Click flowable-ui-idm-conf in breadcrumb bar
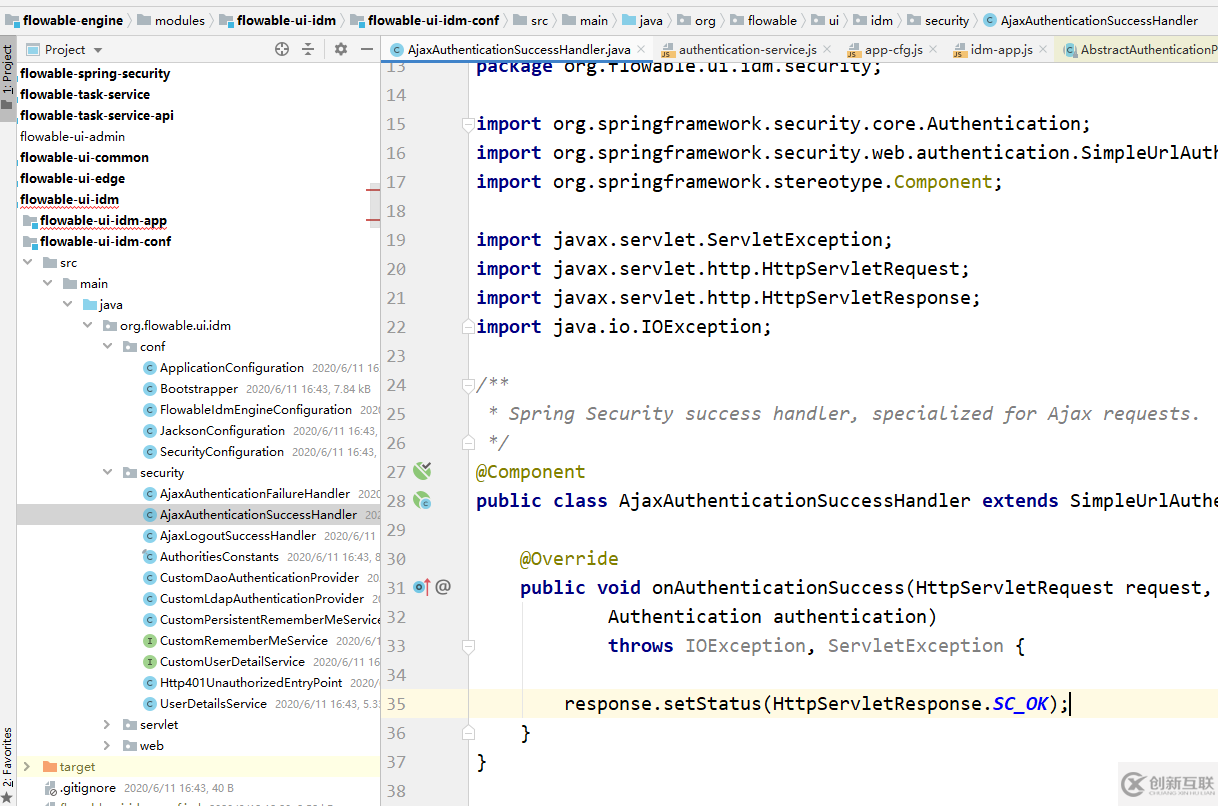 click(433, 20)
